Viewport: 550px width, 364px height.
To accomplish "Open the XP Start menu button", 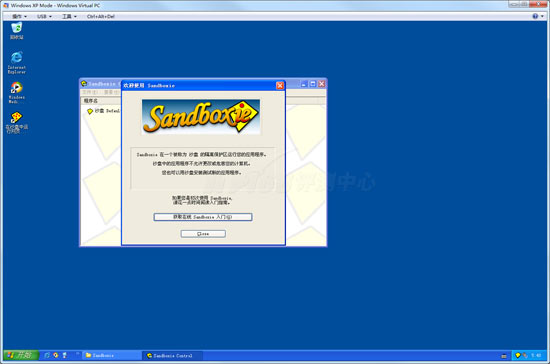I will click(x=21, y=355).
